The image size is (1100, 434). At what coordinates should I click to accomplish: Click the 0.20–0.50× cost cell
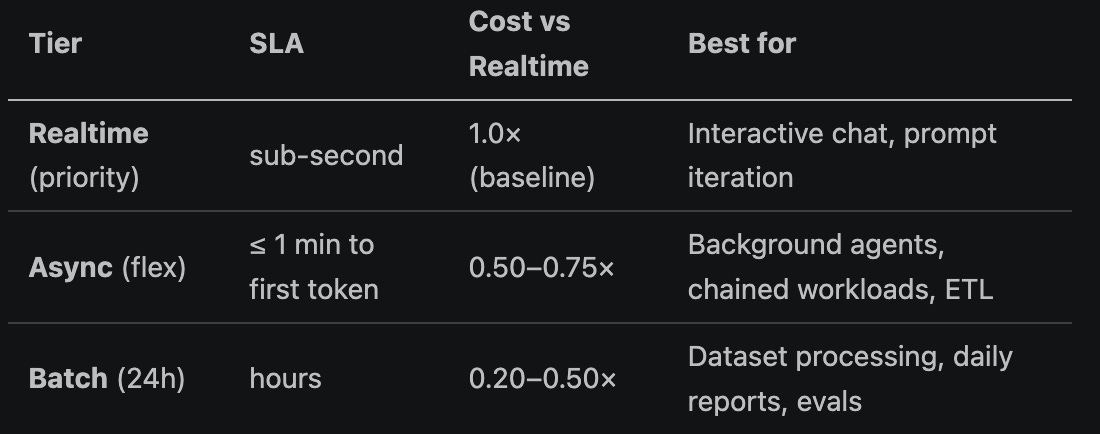click(542, 379)
